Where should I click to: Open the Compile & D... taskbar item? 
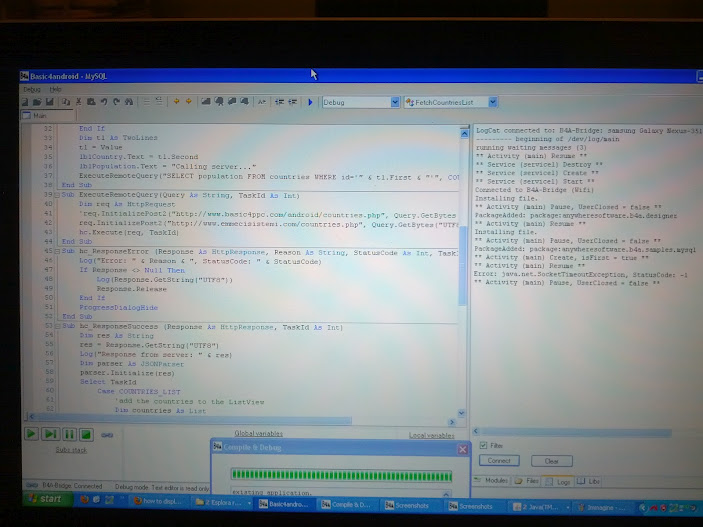pos(346,505)
